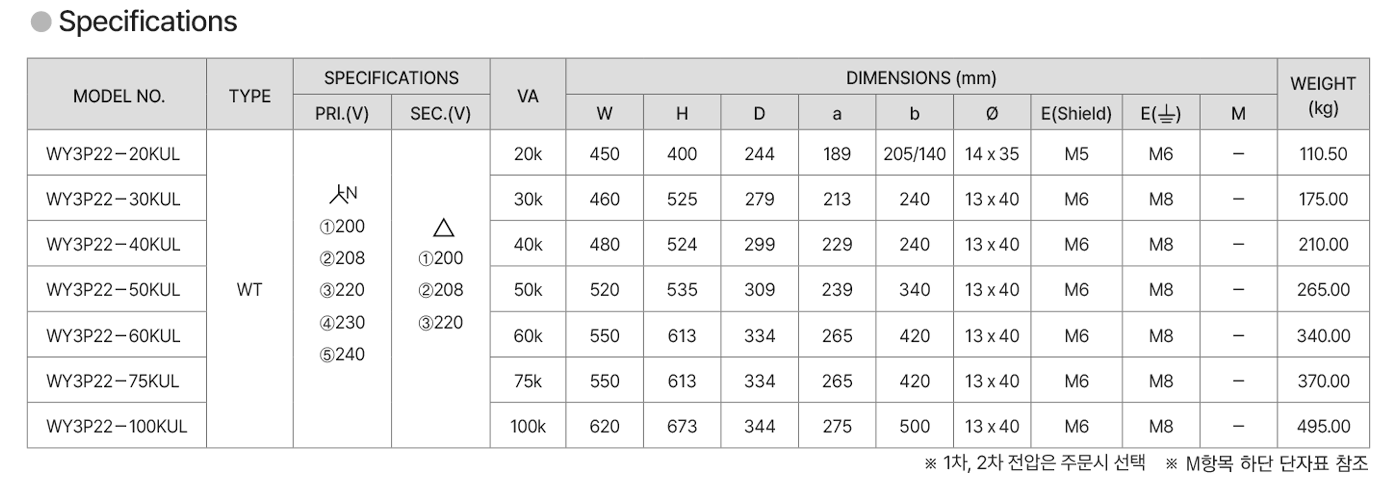Choose primary voltage option ⑤240
The height and width of the screenshot is (482, 1397).
click(342, 355)
